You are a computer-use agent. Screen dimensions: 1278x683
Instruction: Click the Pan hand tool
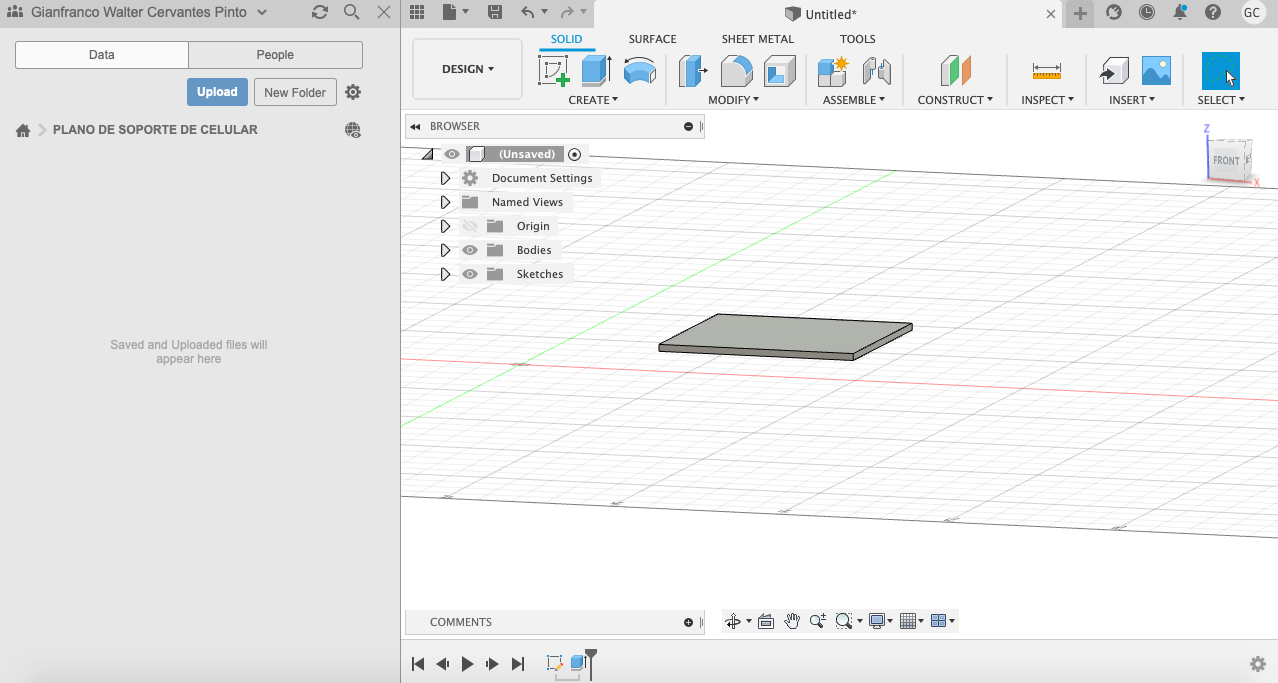792,621
